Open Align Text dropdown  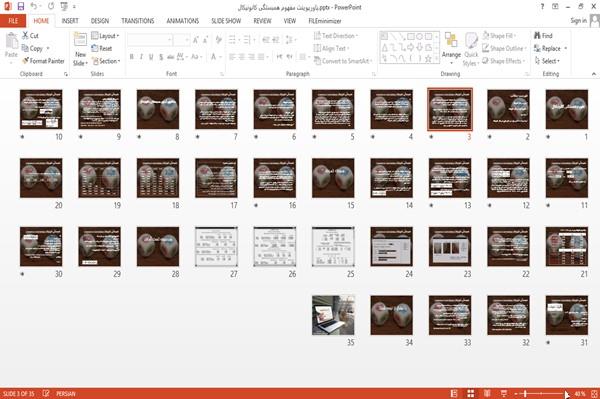[x=331, y=48]
